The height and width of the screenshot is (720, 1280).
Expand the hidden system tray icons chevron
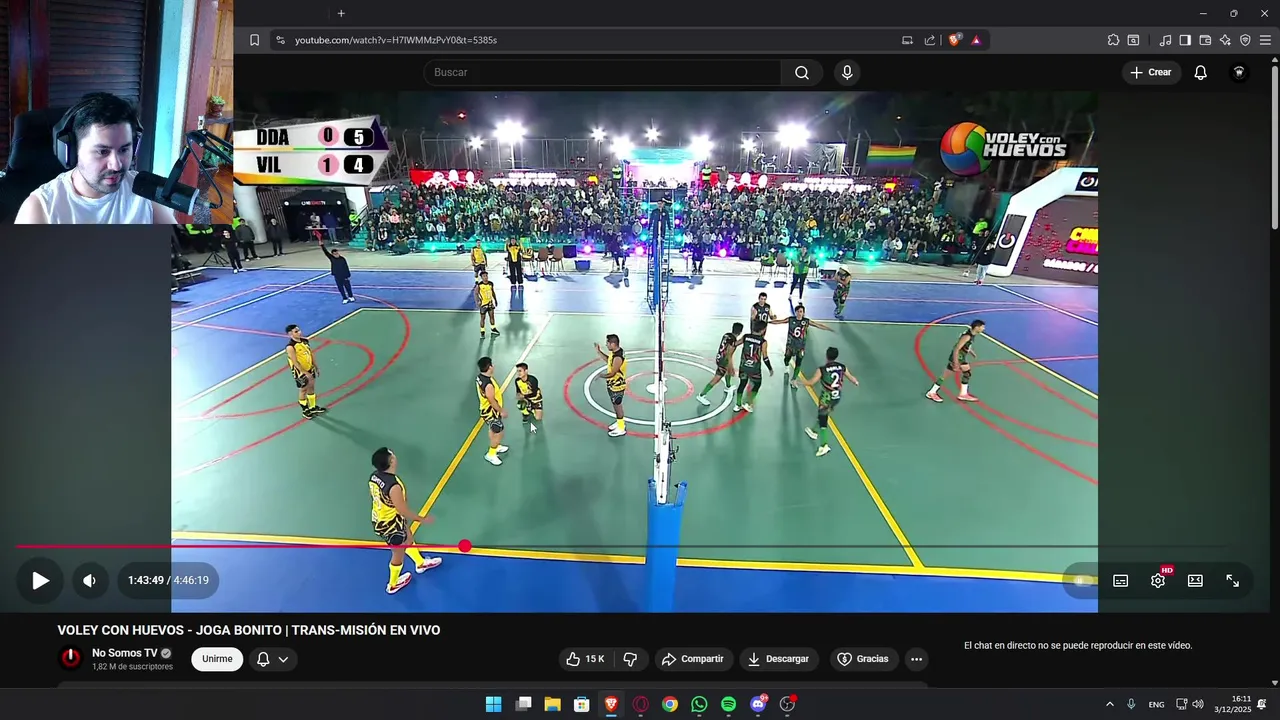[1109, 704]
